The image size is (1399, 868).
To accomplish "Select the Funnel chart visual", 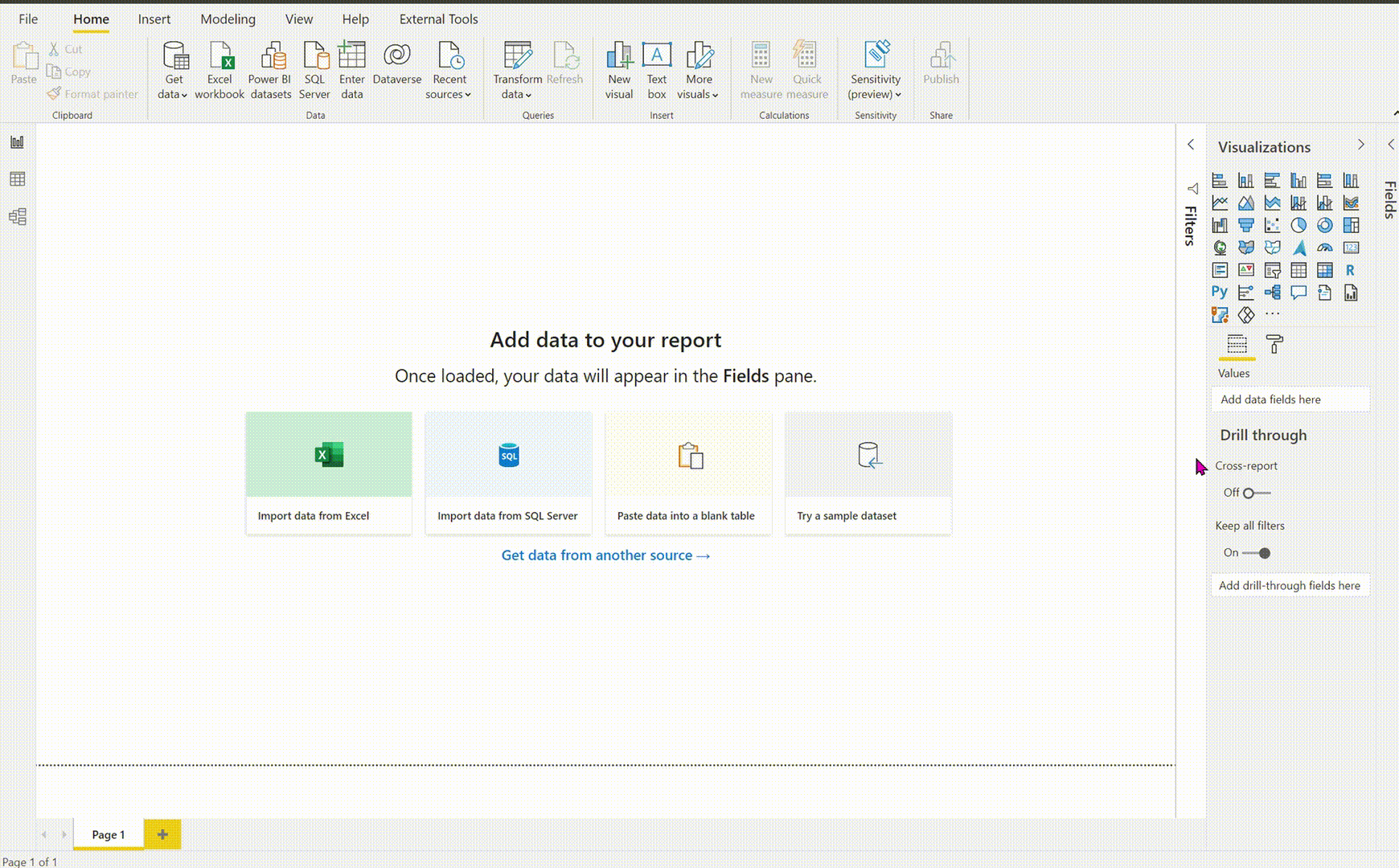I will [x=1245, y=225].
